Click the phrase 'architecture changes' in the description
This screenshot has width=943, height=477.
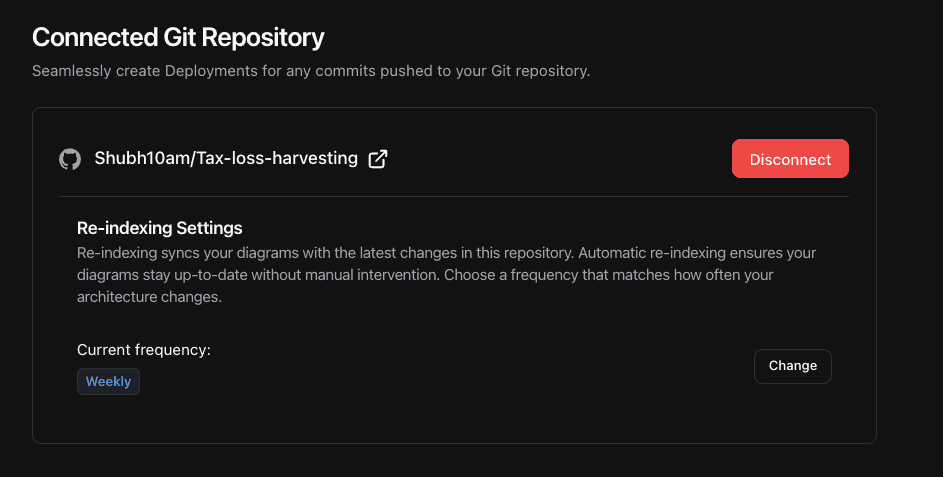(145, 297)
